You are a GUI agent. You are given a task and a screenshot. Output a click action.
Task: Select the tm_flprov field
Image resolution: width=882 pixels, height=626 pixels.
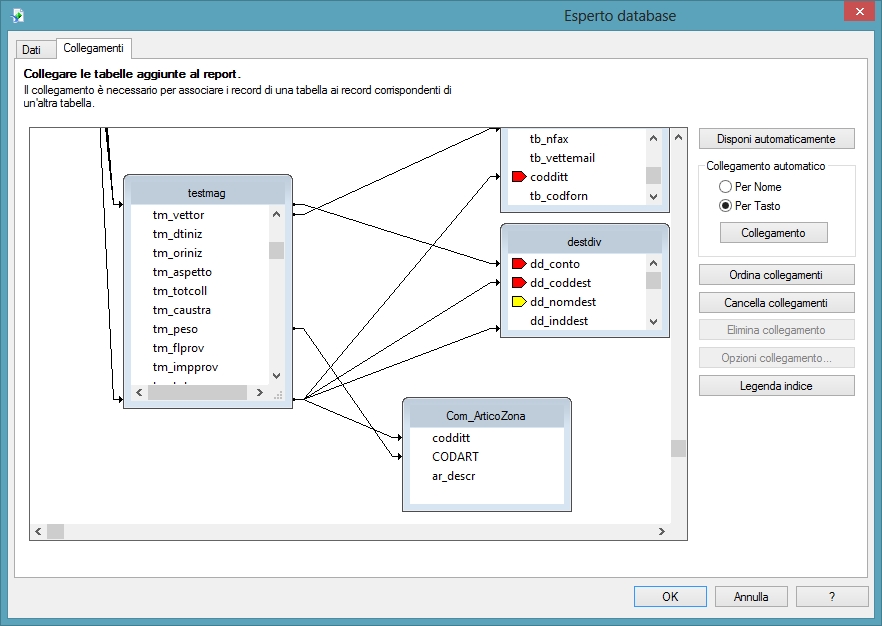click(178, 348)
